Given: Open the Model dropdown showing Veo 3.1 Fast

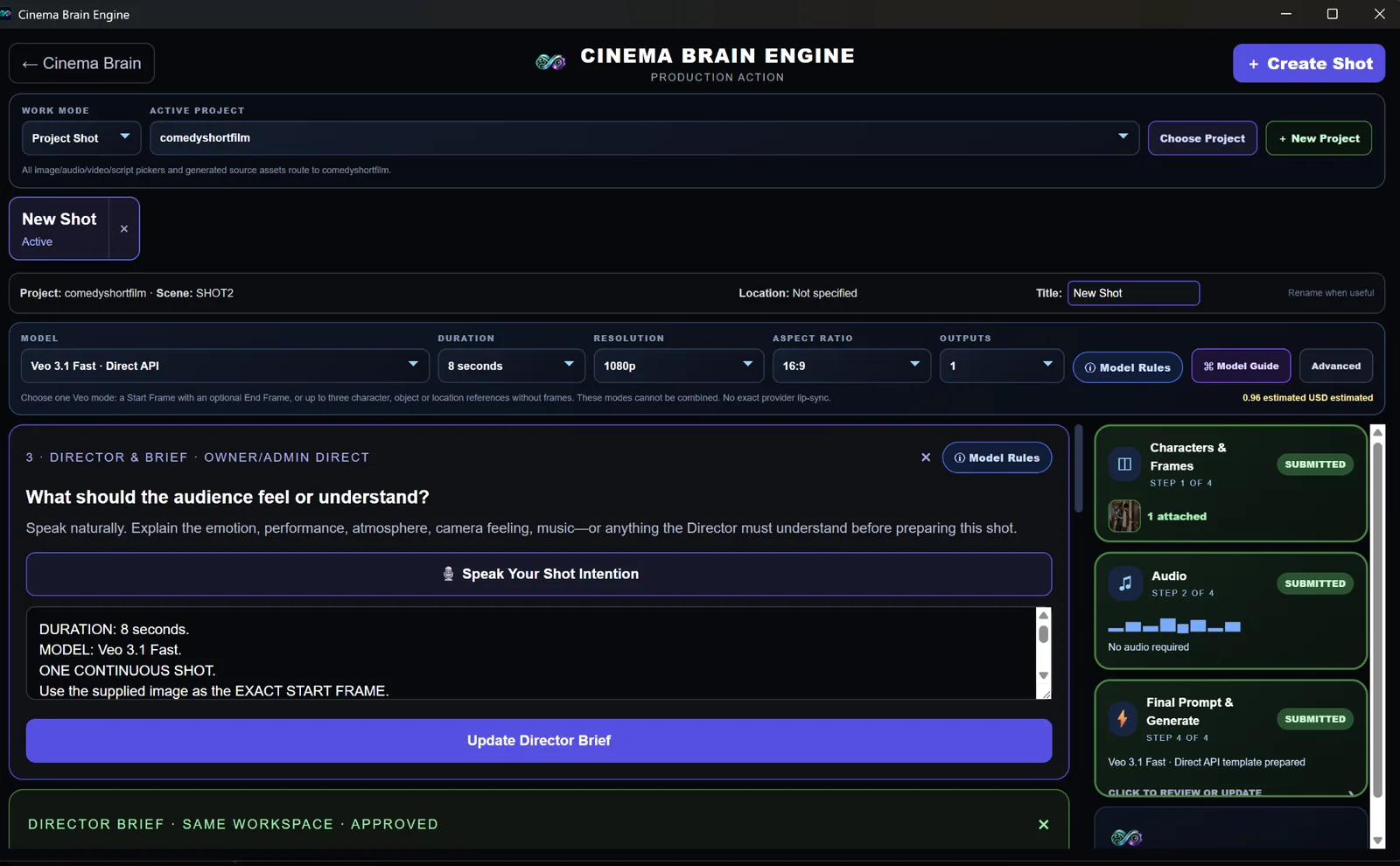Looking at the screenshot, I should [x=225, y=366].
